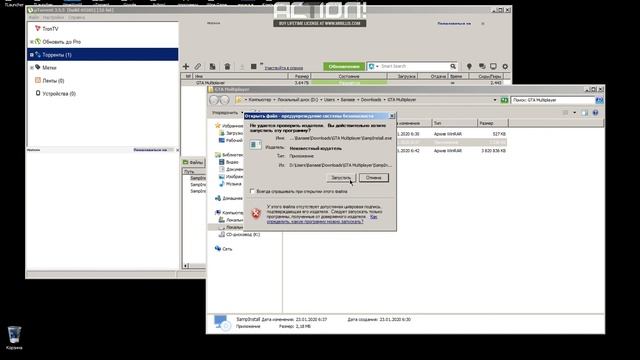Select Метки in uTorrent sidebar
This screenshot has width=640, height=360.
click(49, 68)
